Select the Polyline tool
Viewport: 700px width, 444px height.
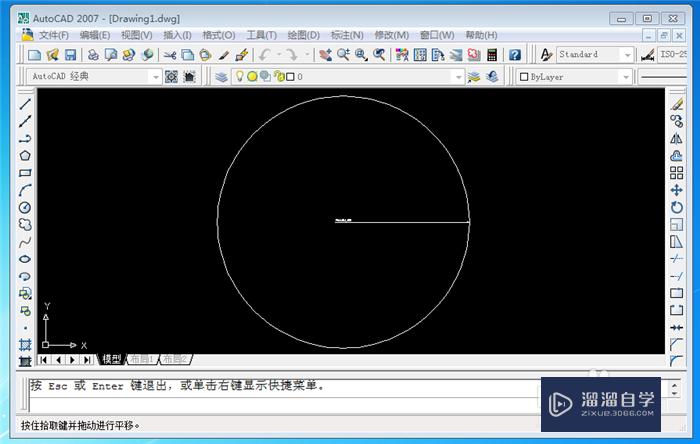pyautogui.click(x=25, y=138)
